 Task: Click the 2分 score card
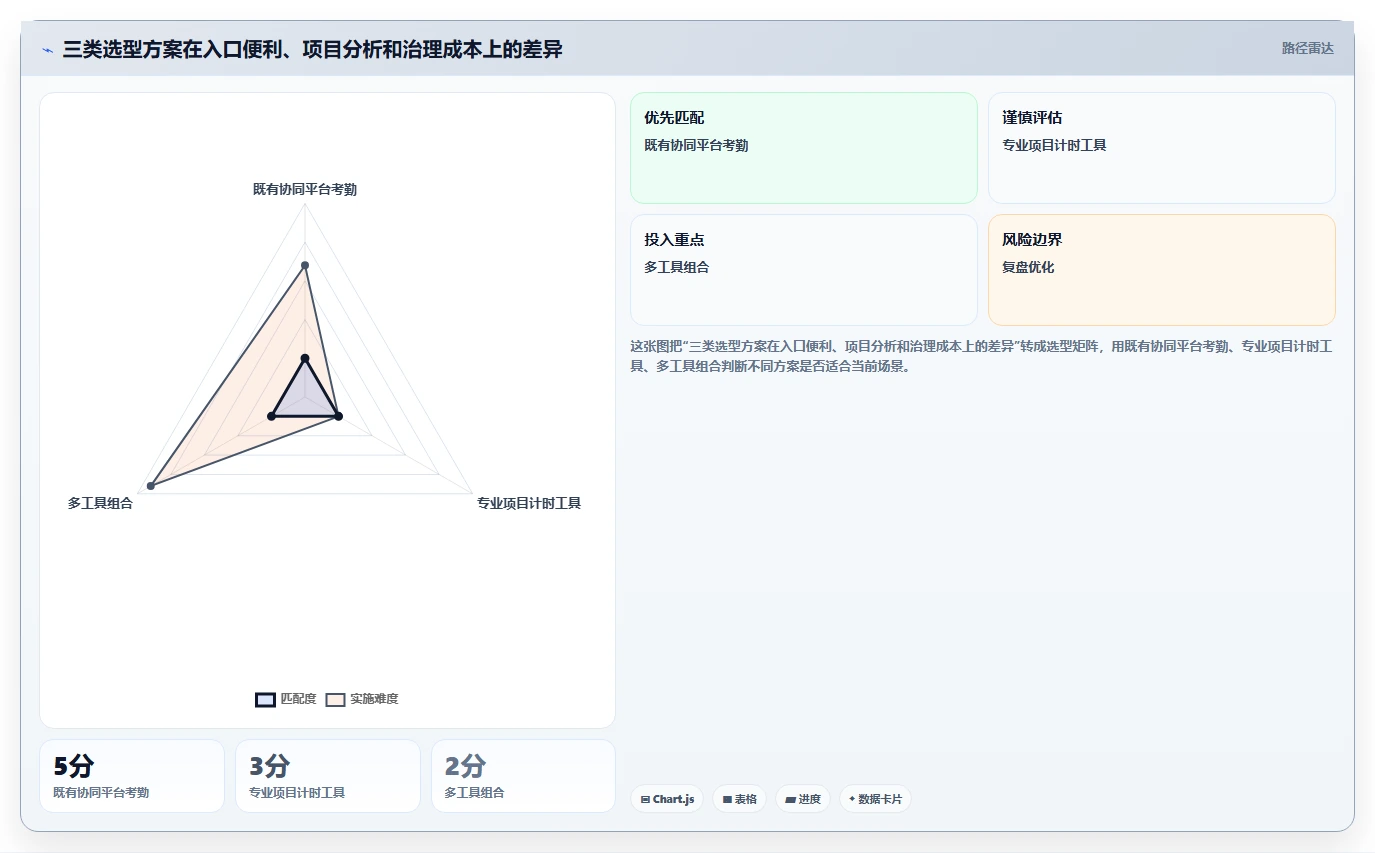click(523, 776)
